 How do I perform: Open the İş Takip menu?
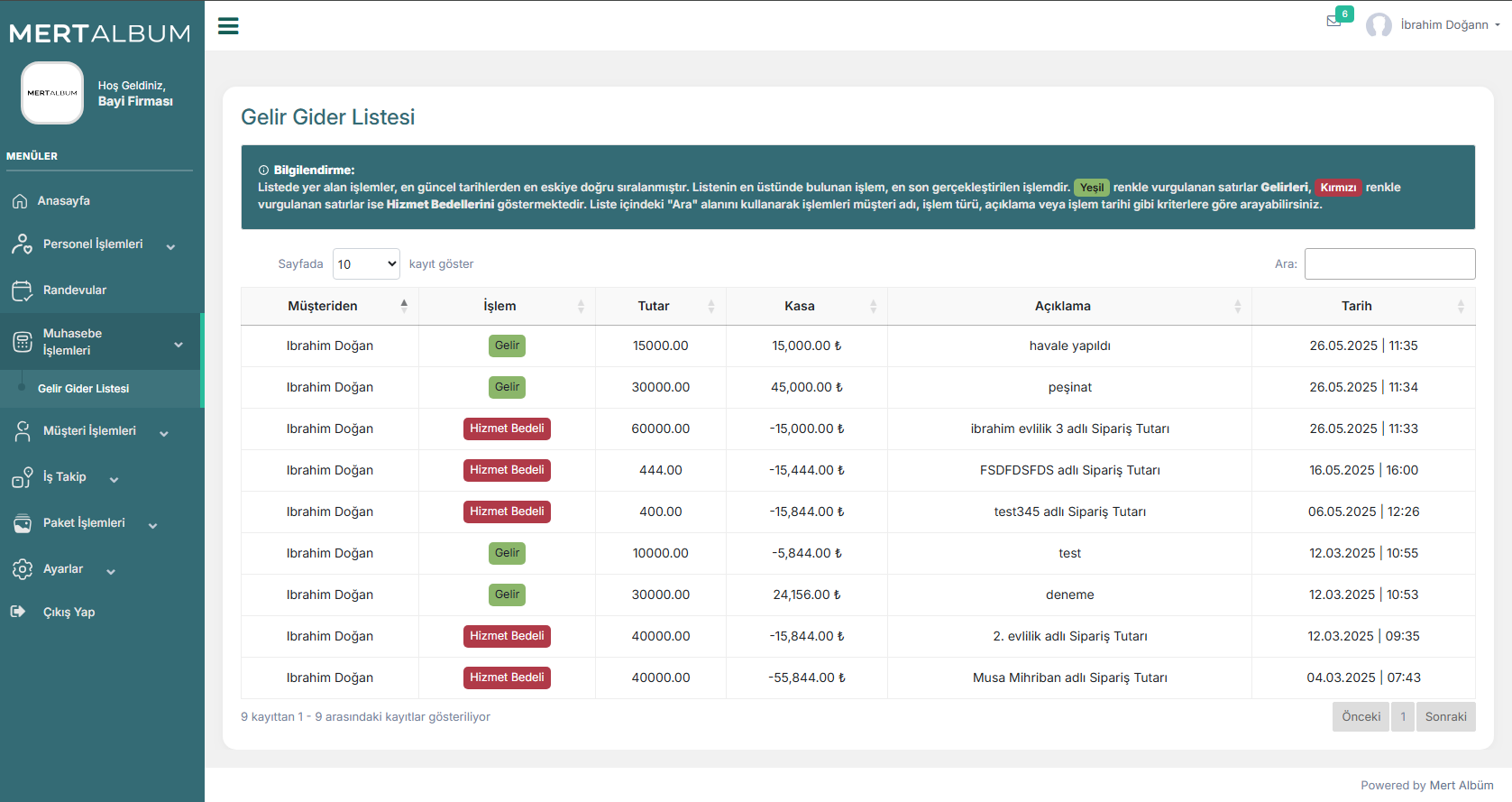point(65,477)
